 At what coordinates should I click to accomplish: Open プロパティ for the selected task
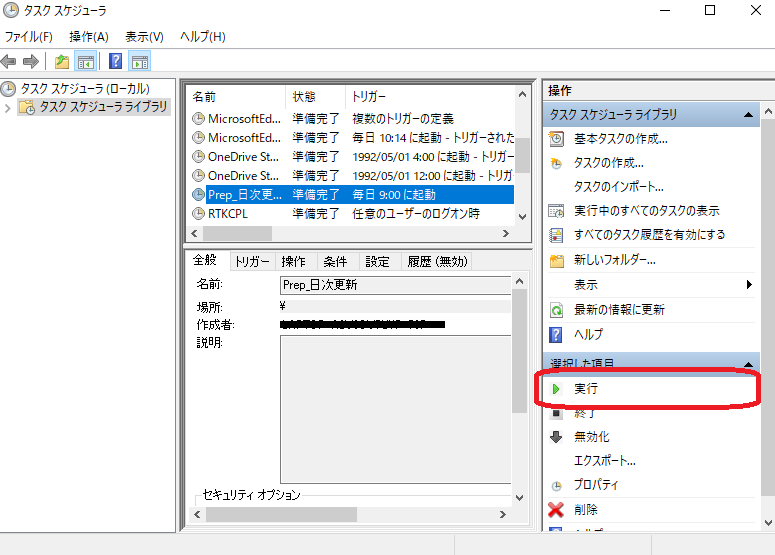(596, 485)
